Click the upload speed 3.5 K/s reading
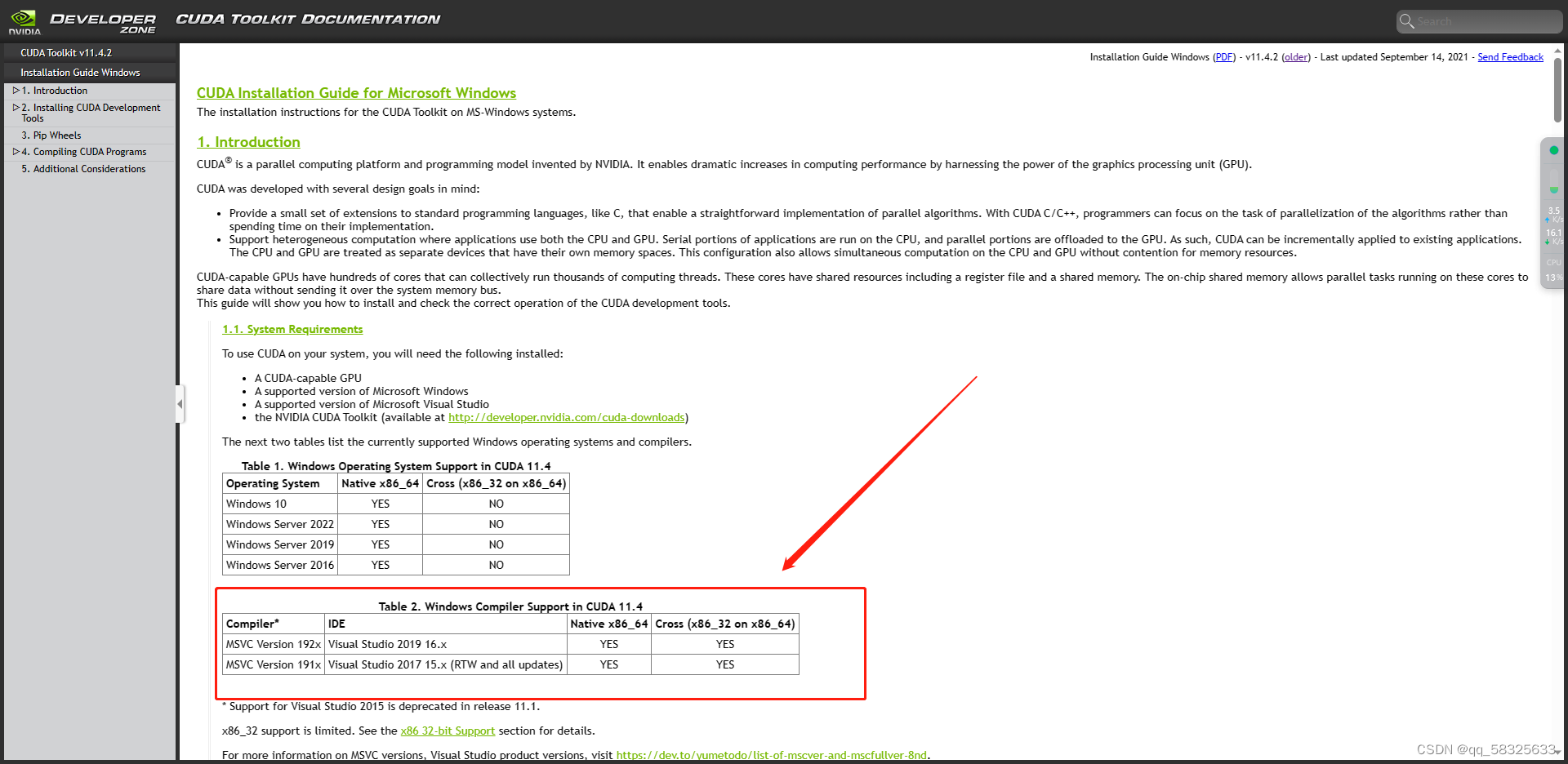This screenshot has width=1568, height=764. tap(1554, 215)
